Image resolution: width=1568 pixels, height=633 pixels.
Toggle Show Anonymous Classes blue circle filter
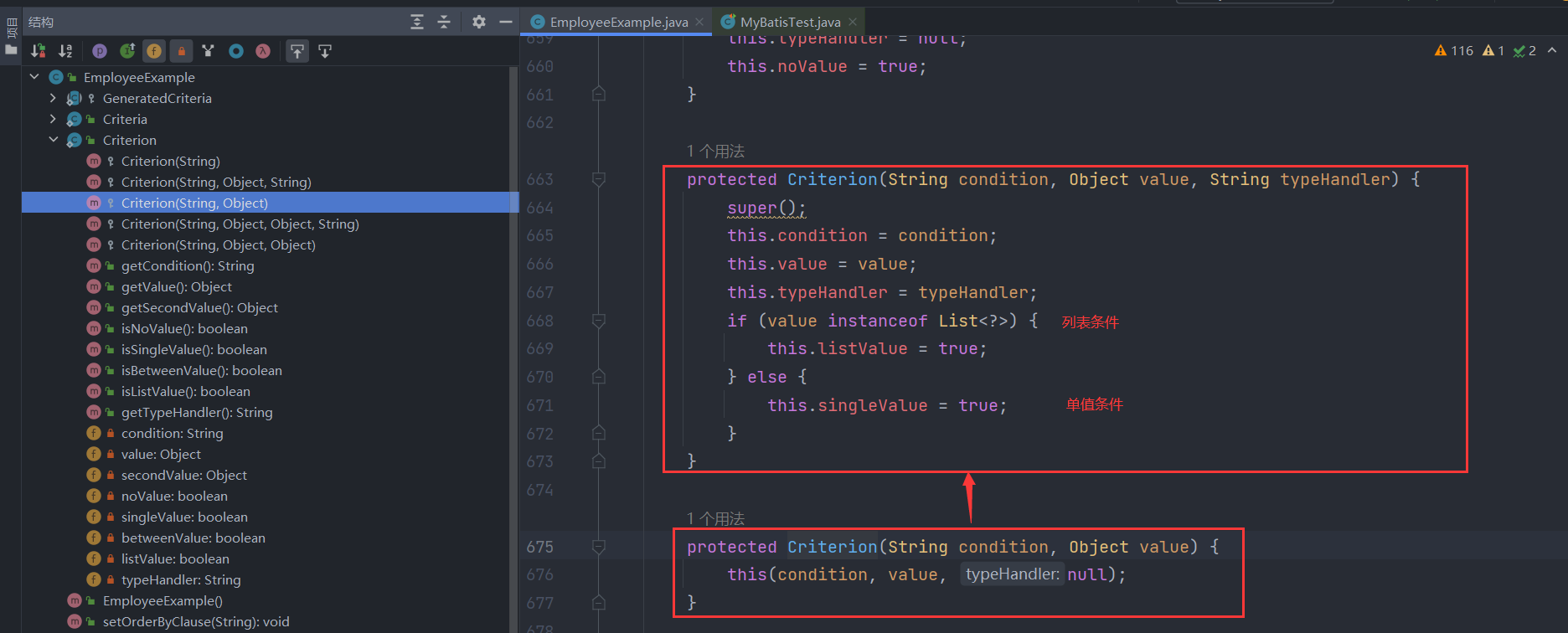click(236, 51)
